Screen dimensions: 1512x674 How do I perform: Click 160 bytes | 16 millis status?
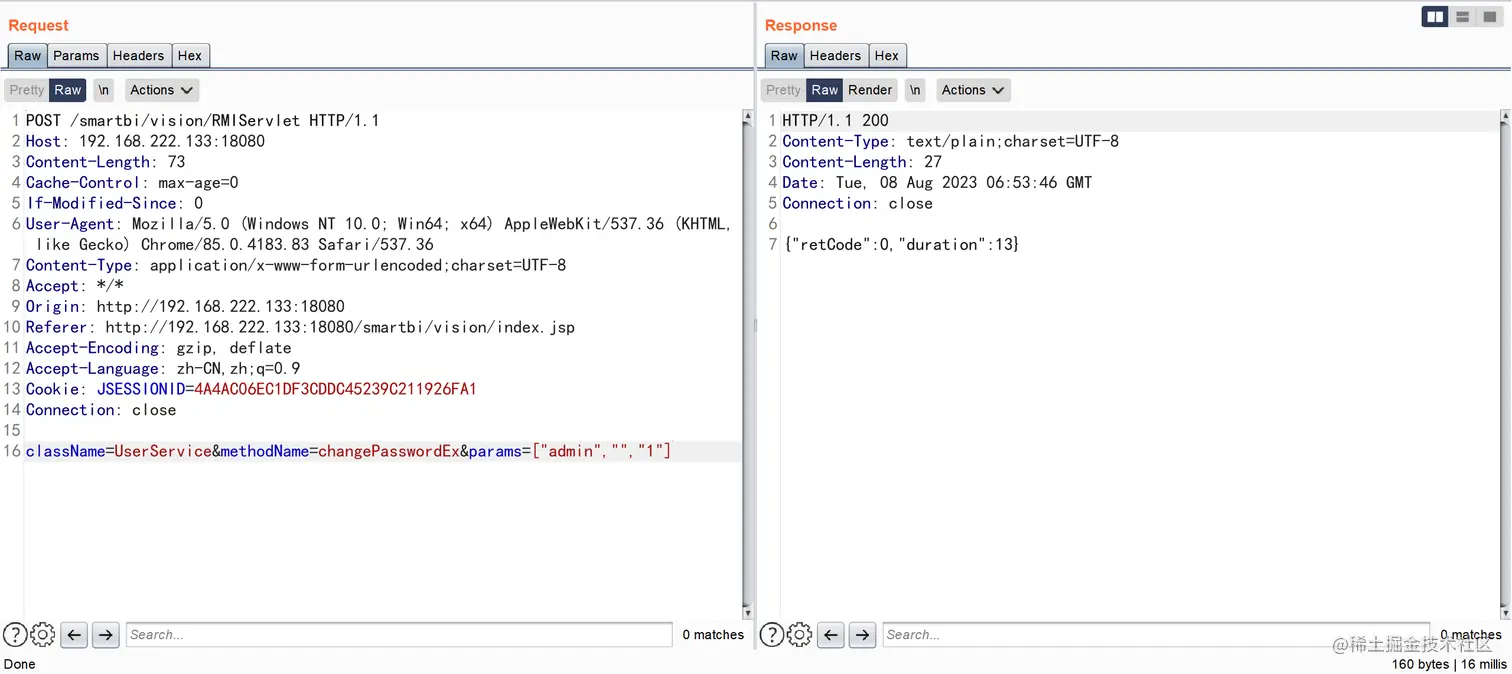coord(1448,664)
